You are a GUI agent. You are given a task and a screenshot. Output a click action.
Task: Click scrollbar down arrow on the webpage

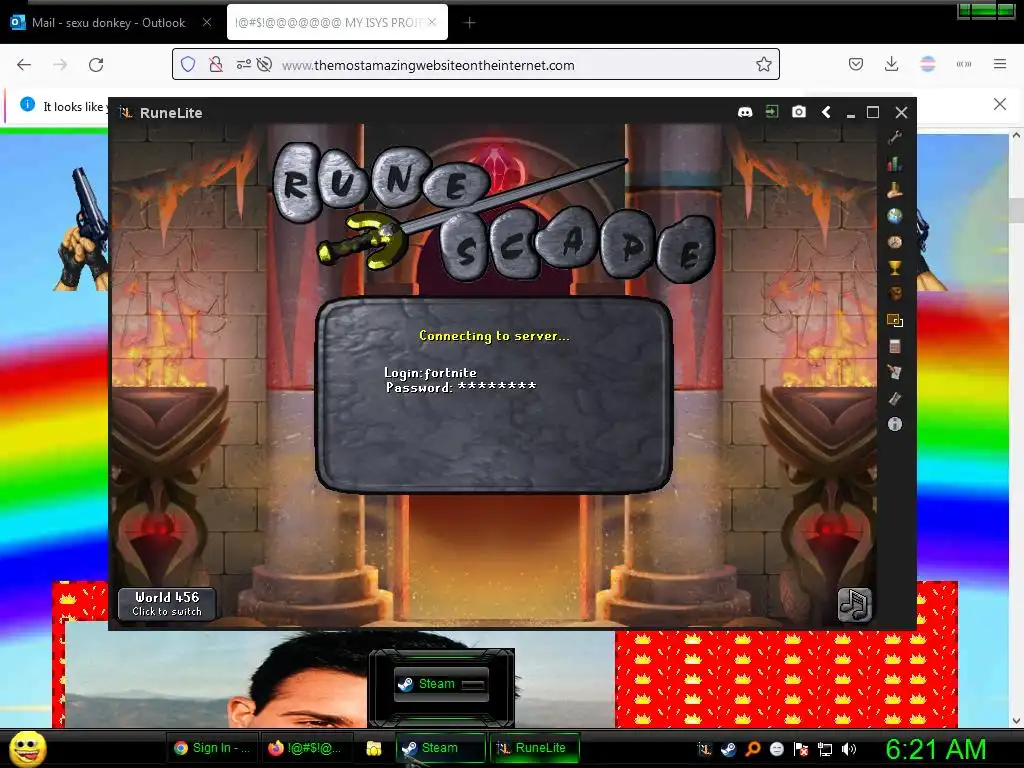[1016, 721]
